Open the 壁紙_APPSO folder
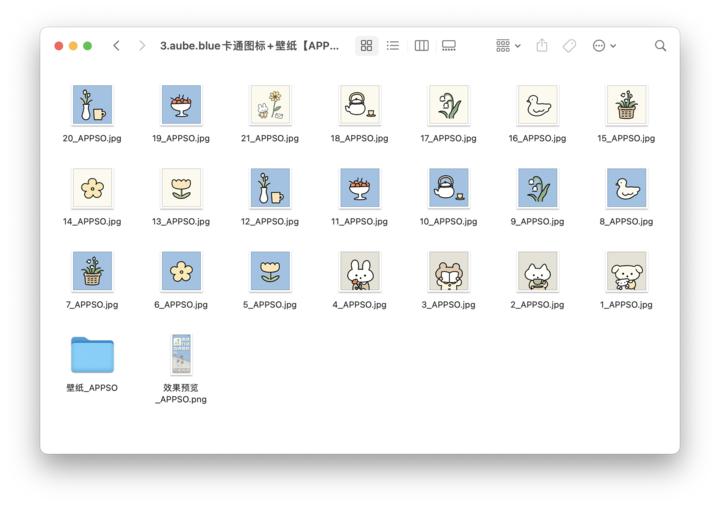The image size is (720, 507). (x=92, y=355)
